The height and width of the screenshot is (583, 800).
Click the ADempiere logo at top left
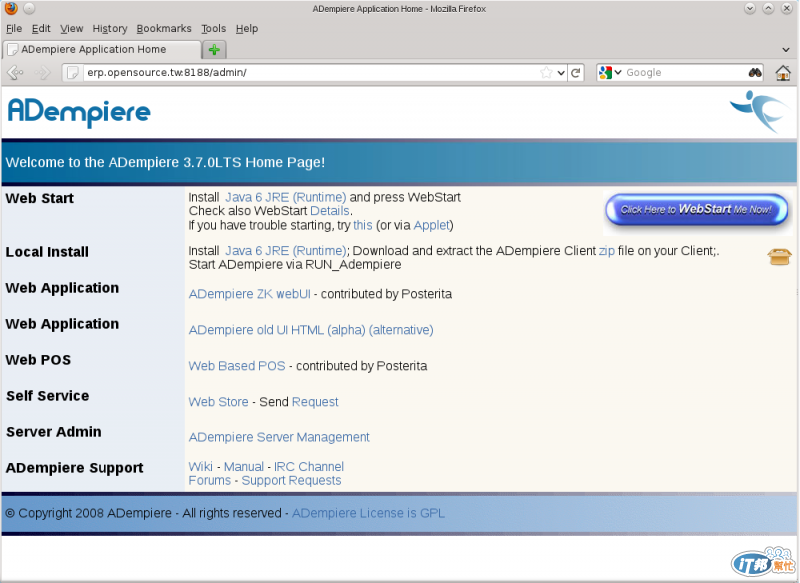[79, 112]
